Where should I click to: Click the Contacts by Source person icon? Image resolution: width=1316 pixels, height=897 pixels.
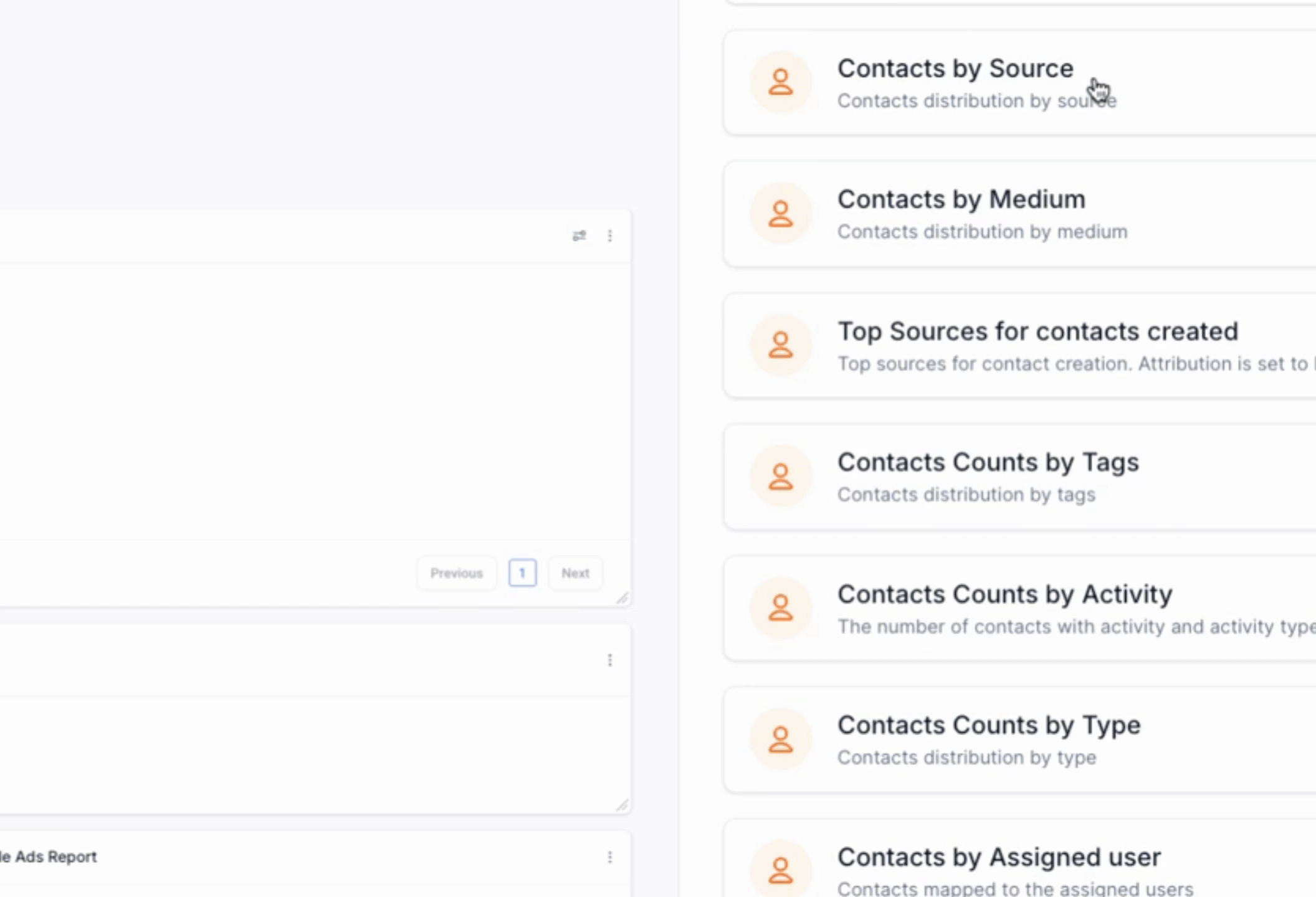[x=780, y=82]
